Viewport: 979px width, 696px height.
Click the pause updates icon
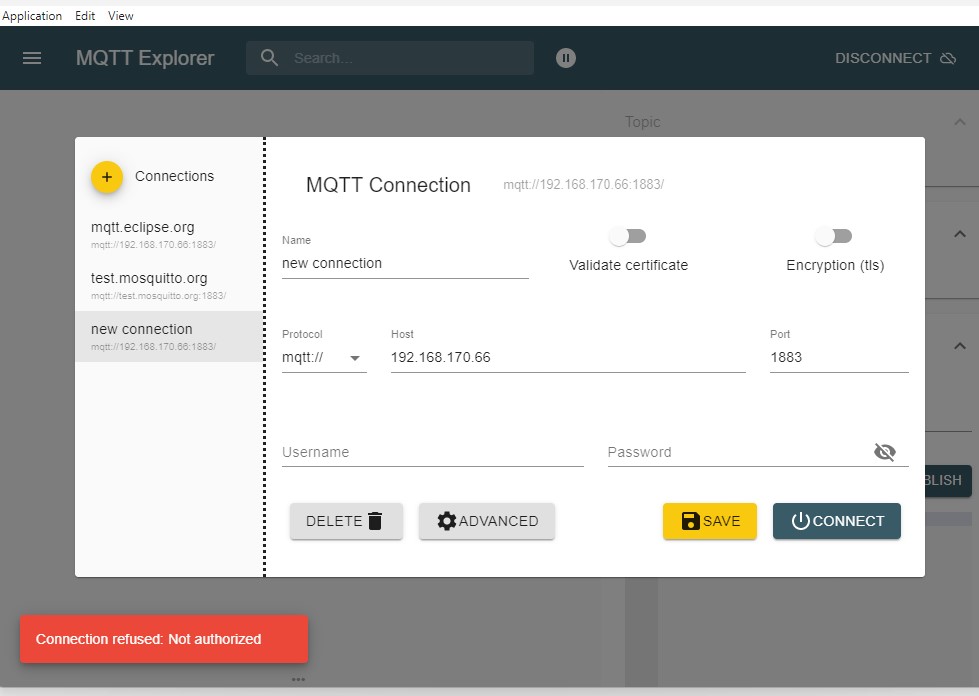click(x=566, y=58)
